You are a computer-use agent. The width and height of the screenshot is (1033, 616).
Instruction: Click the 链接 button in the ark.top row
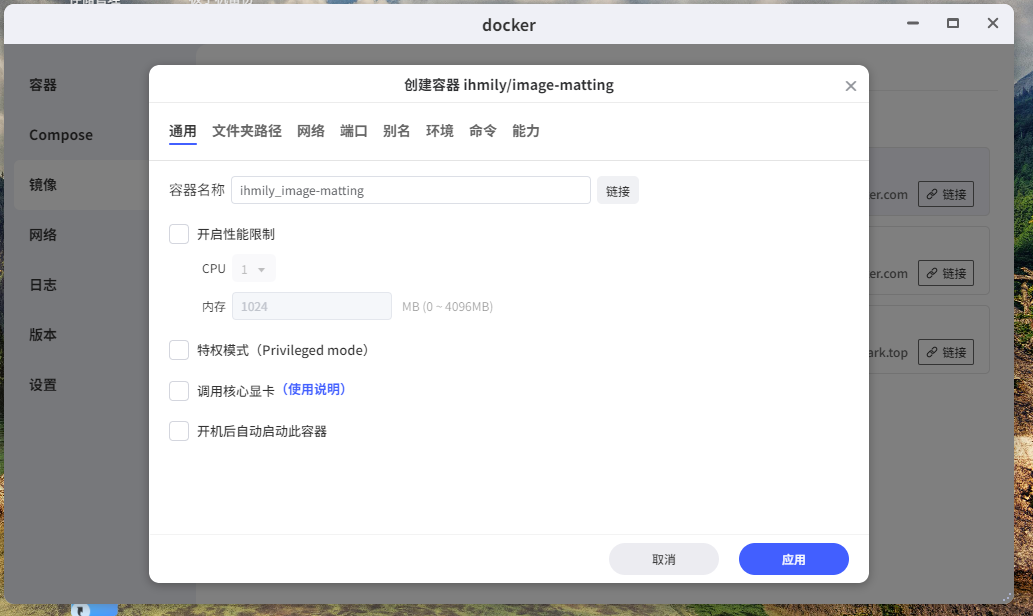coord(946,352)
